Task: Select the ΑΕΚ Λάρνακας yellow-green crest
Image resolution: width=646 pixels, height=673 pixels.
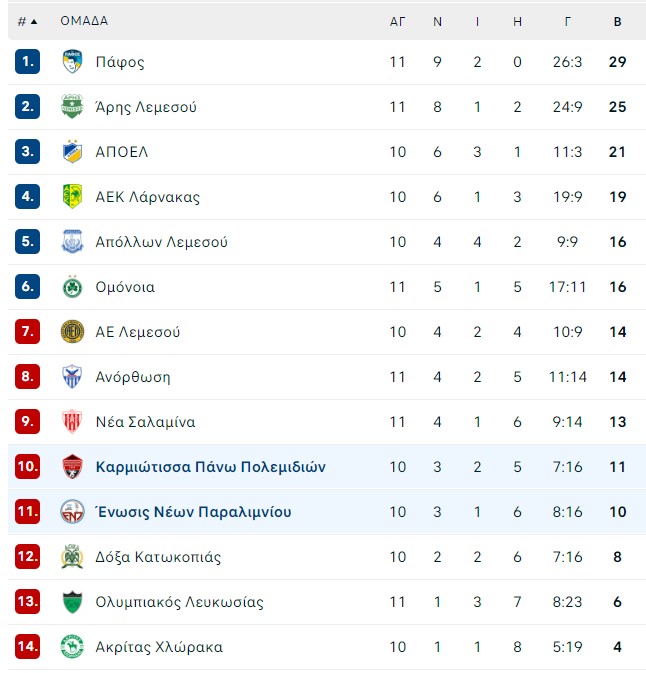Action: tap(72, 197)
